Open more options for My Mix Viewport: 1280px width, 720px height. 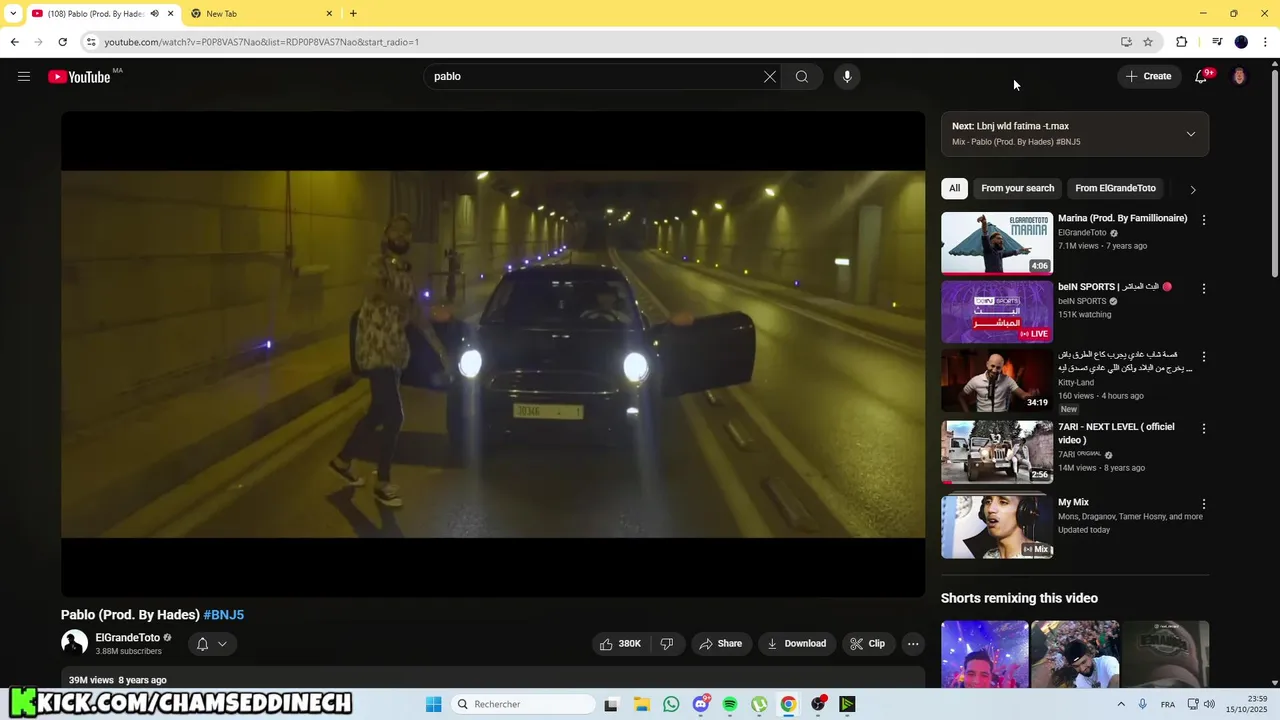click(x=1204, y=504)
